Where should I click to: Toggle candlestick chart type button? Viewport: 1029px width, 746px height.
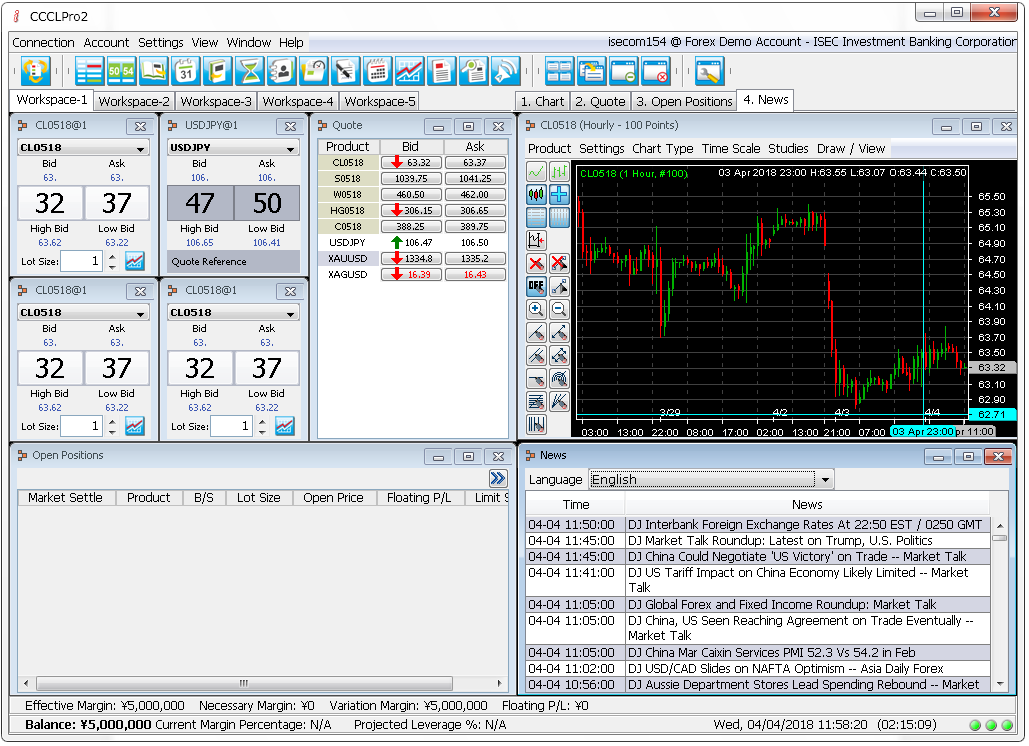[536, 194]
